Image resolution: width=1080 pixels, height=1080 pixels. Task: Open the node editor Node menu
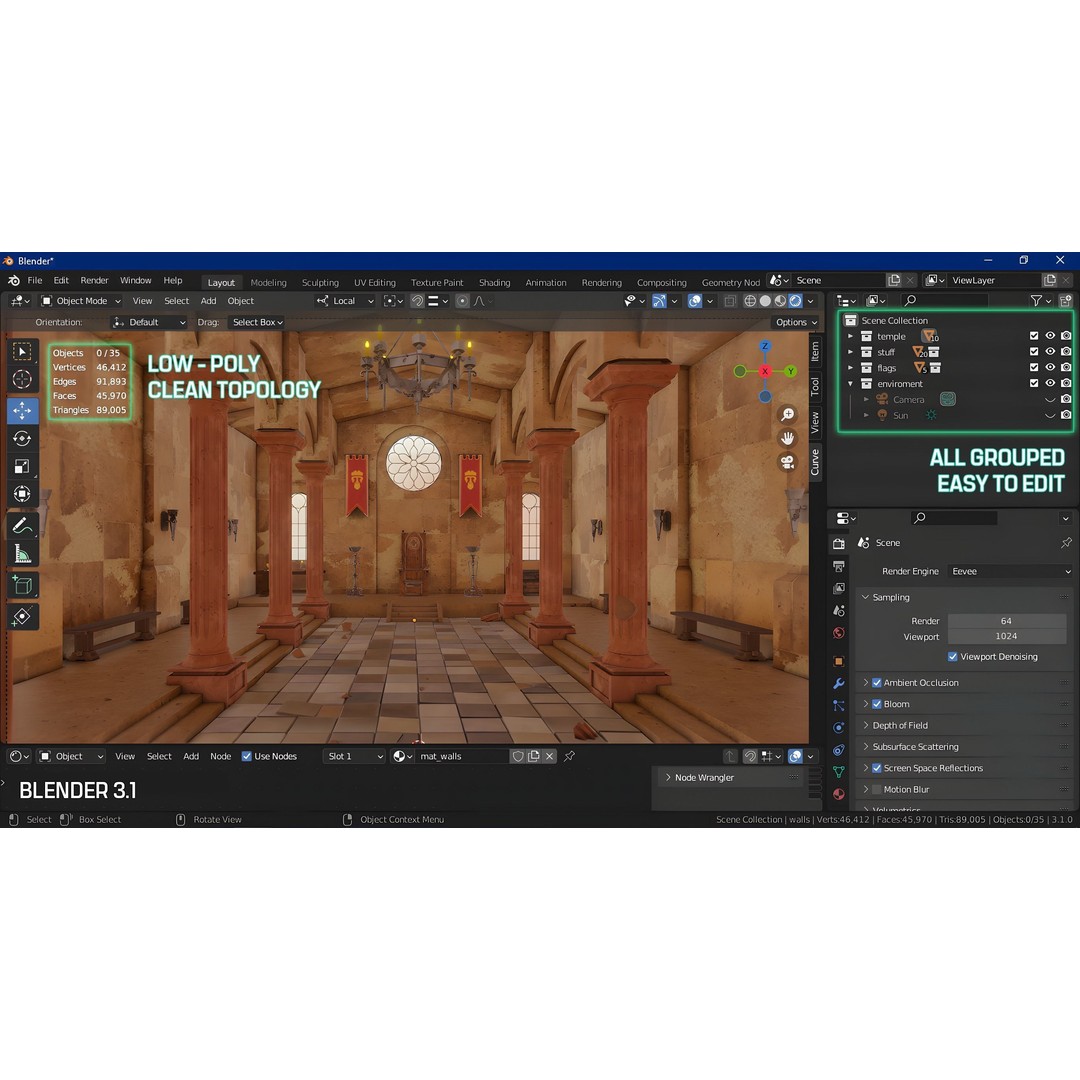click(x=220, y=756)
